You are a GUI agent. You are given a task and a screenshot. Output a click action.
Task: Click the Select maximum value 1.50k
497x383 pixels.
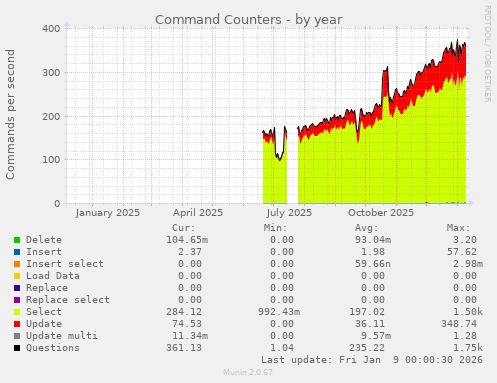point(468,312)
